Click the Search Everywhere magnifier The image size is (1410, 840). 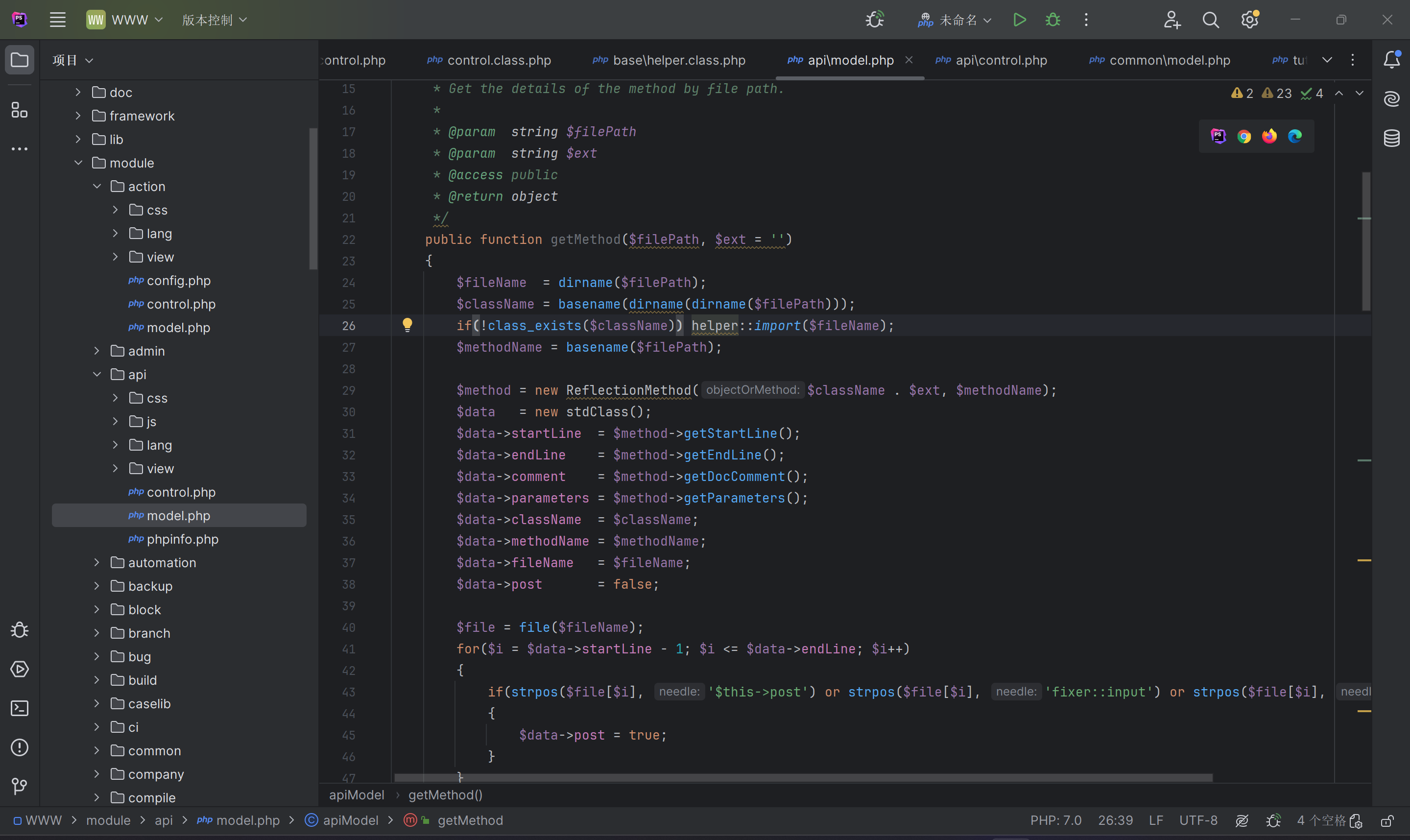point(1210,20)
